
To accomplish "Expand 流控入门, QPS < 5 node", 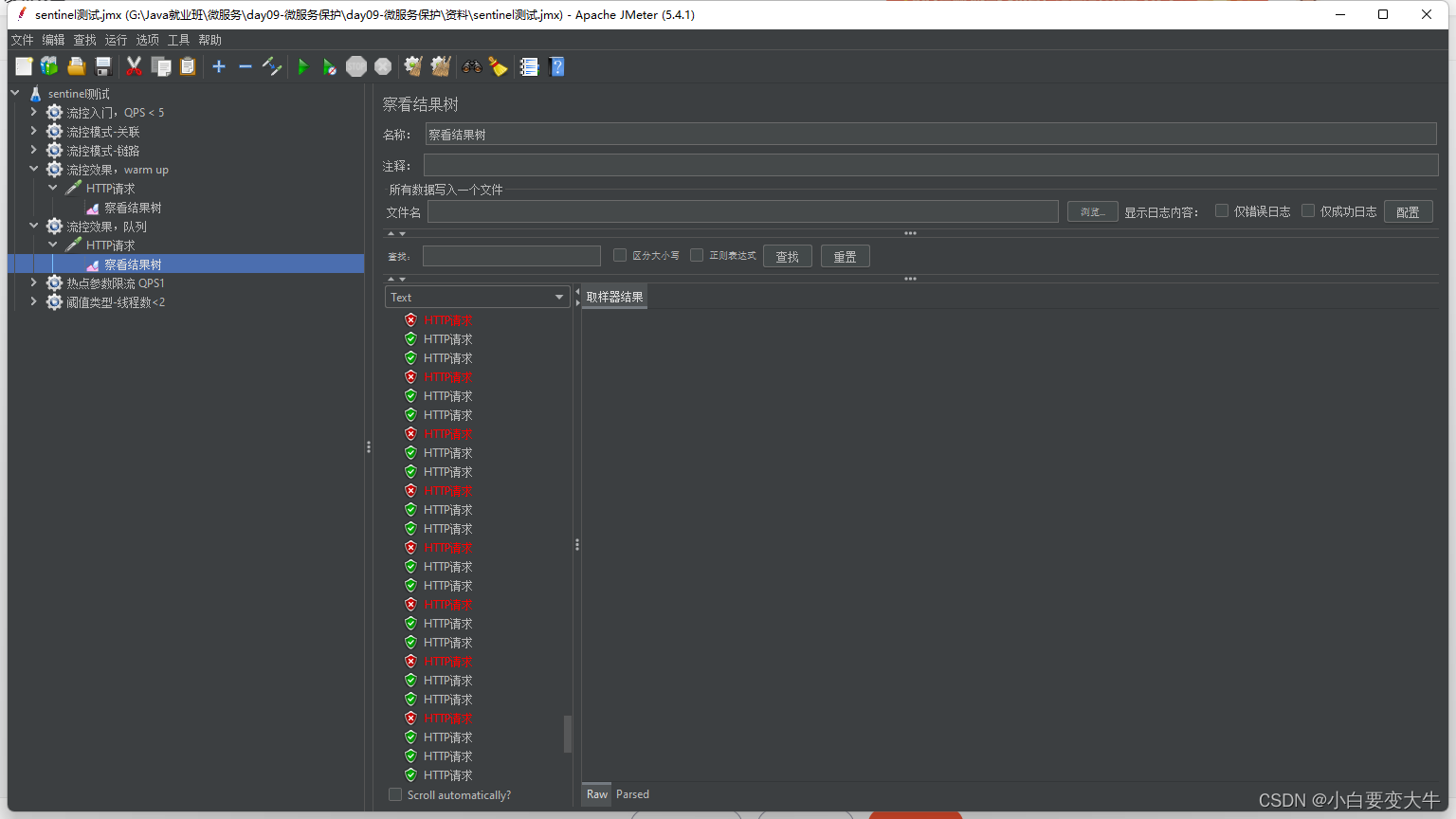I will [x=34, y=112].
